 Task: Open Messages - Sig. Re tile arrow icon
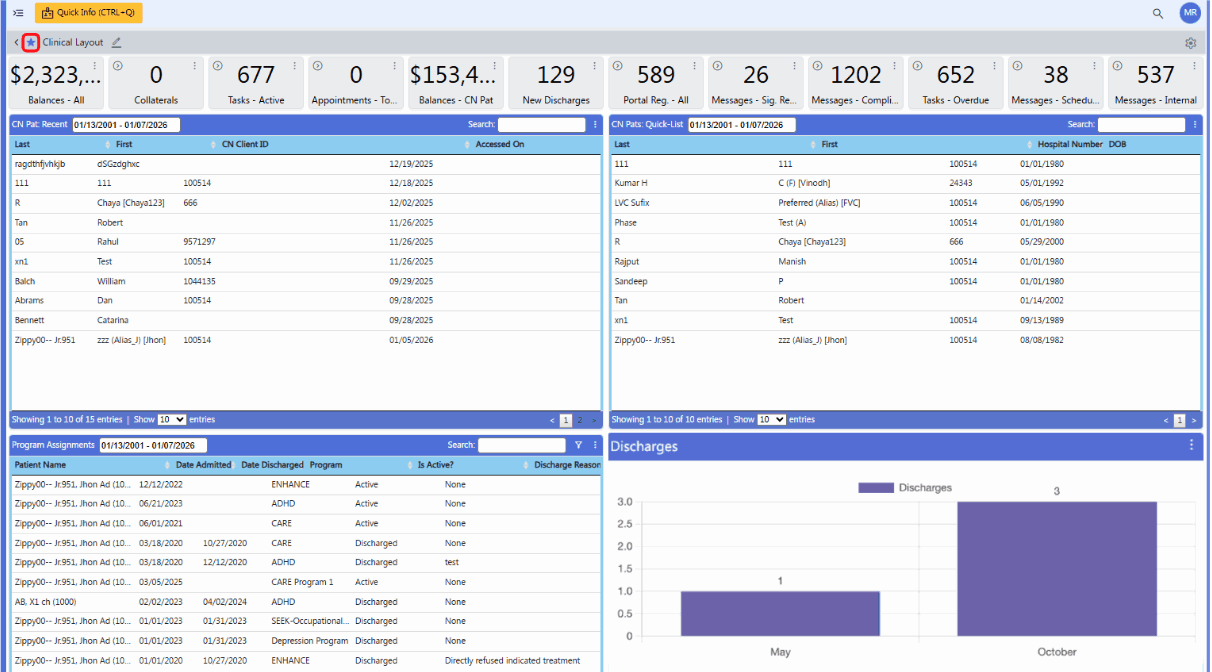[717, 66]
